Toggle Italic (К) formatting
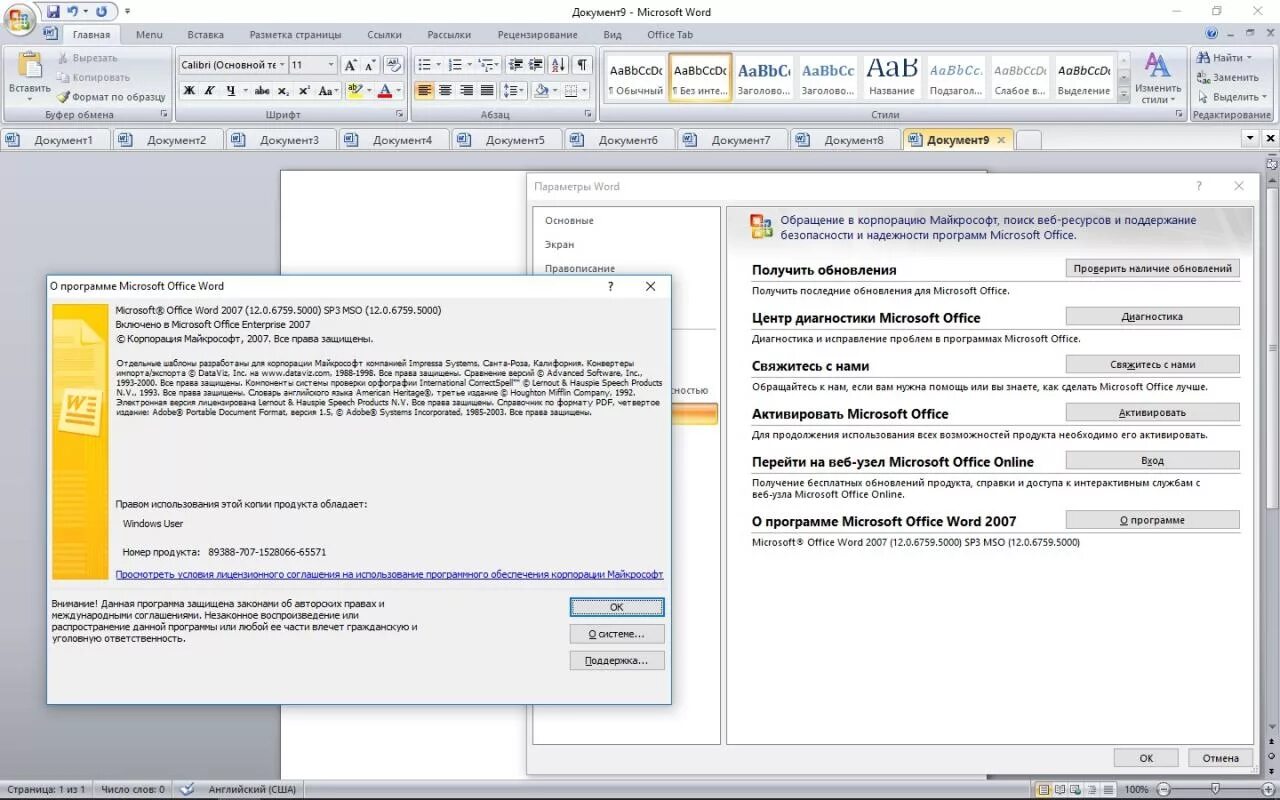 (210, 90)
